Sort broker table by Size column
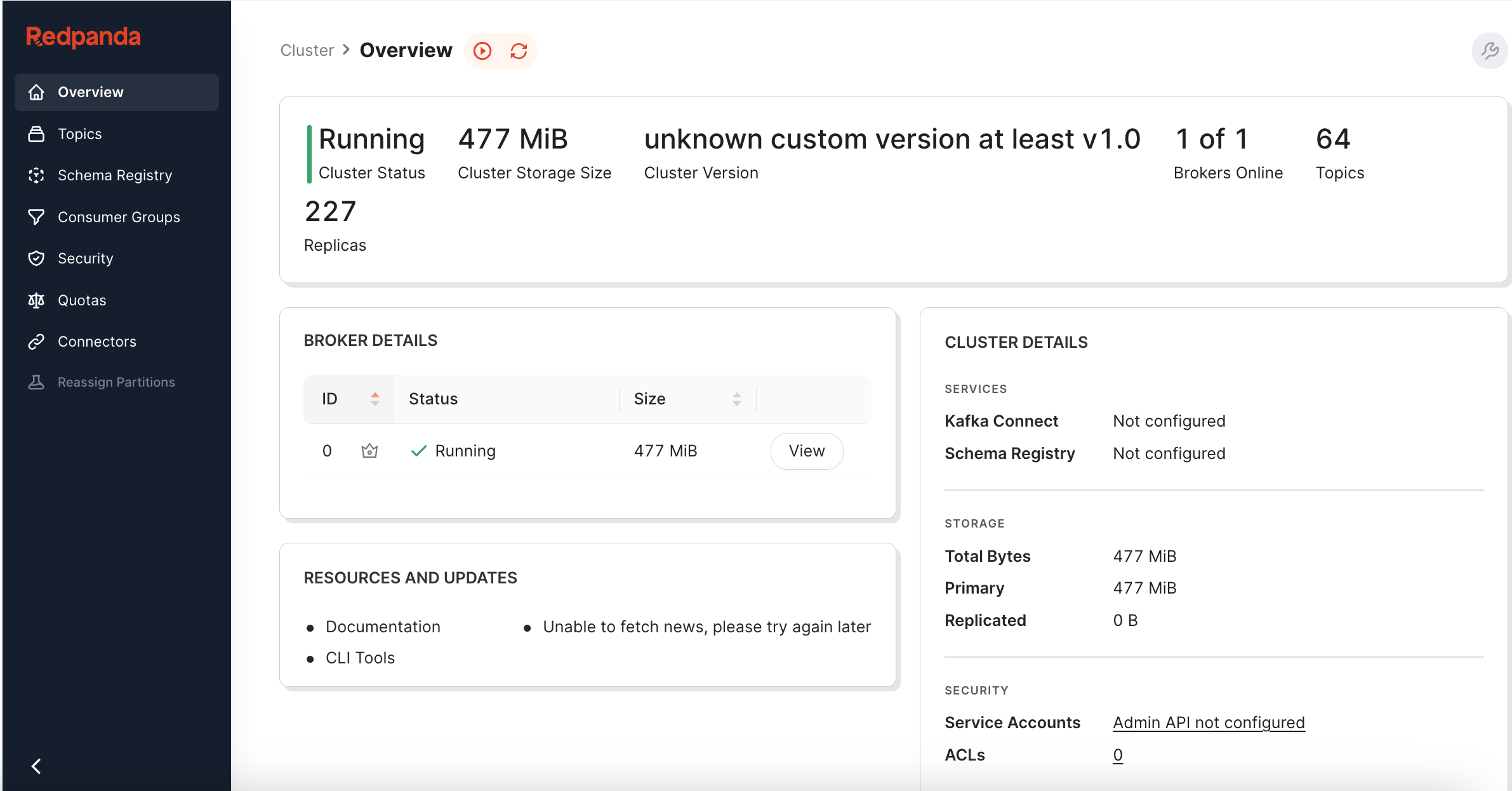Image resolution: width=1512 pixels, height=791 pixels. tap(688, 399)
